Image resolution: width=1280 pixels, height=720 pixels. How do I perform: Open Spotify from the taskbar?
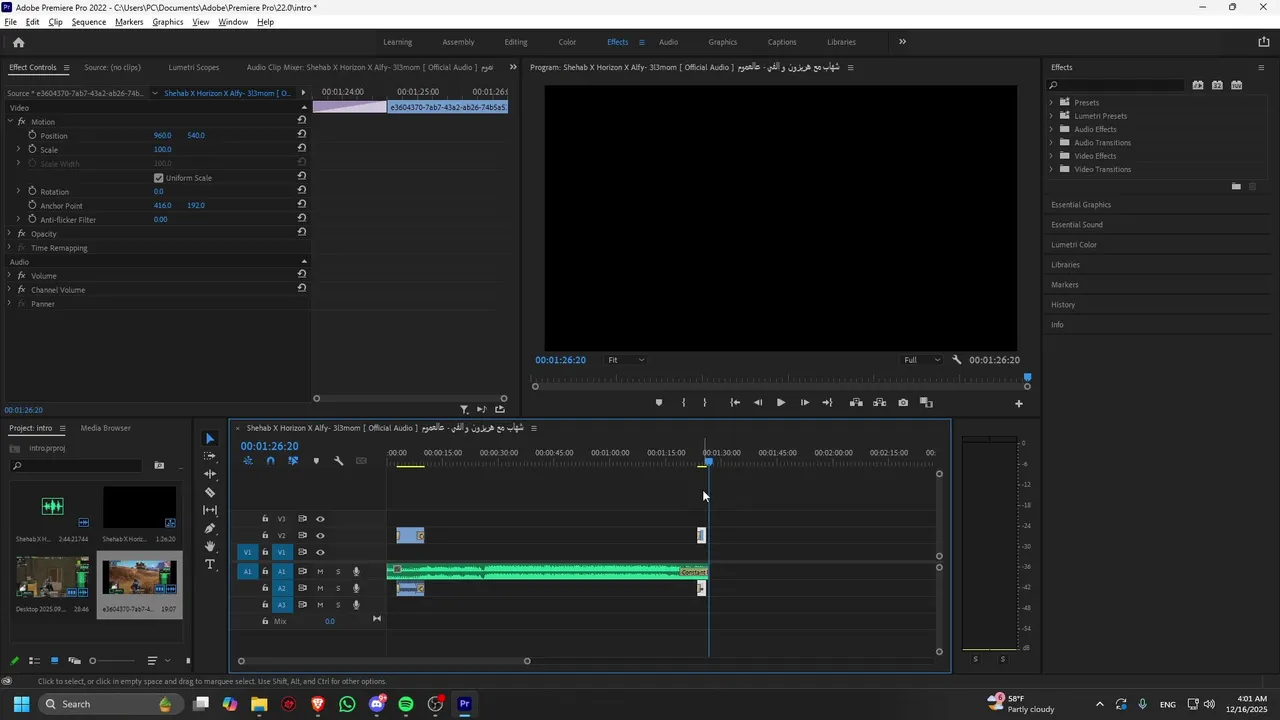406,704
